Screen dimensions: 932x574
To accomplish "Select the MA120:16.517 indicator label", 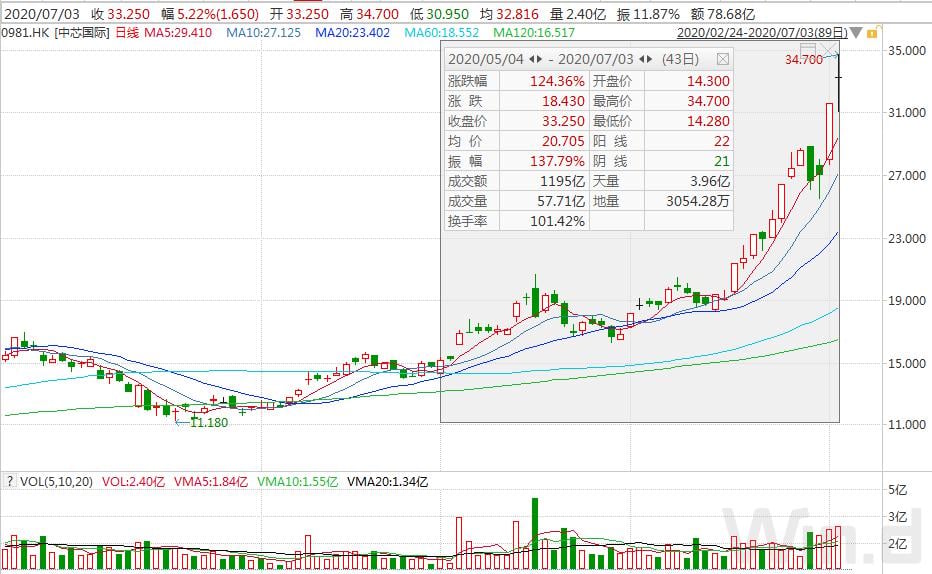I will [534, 33].
